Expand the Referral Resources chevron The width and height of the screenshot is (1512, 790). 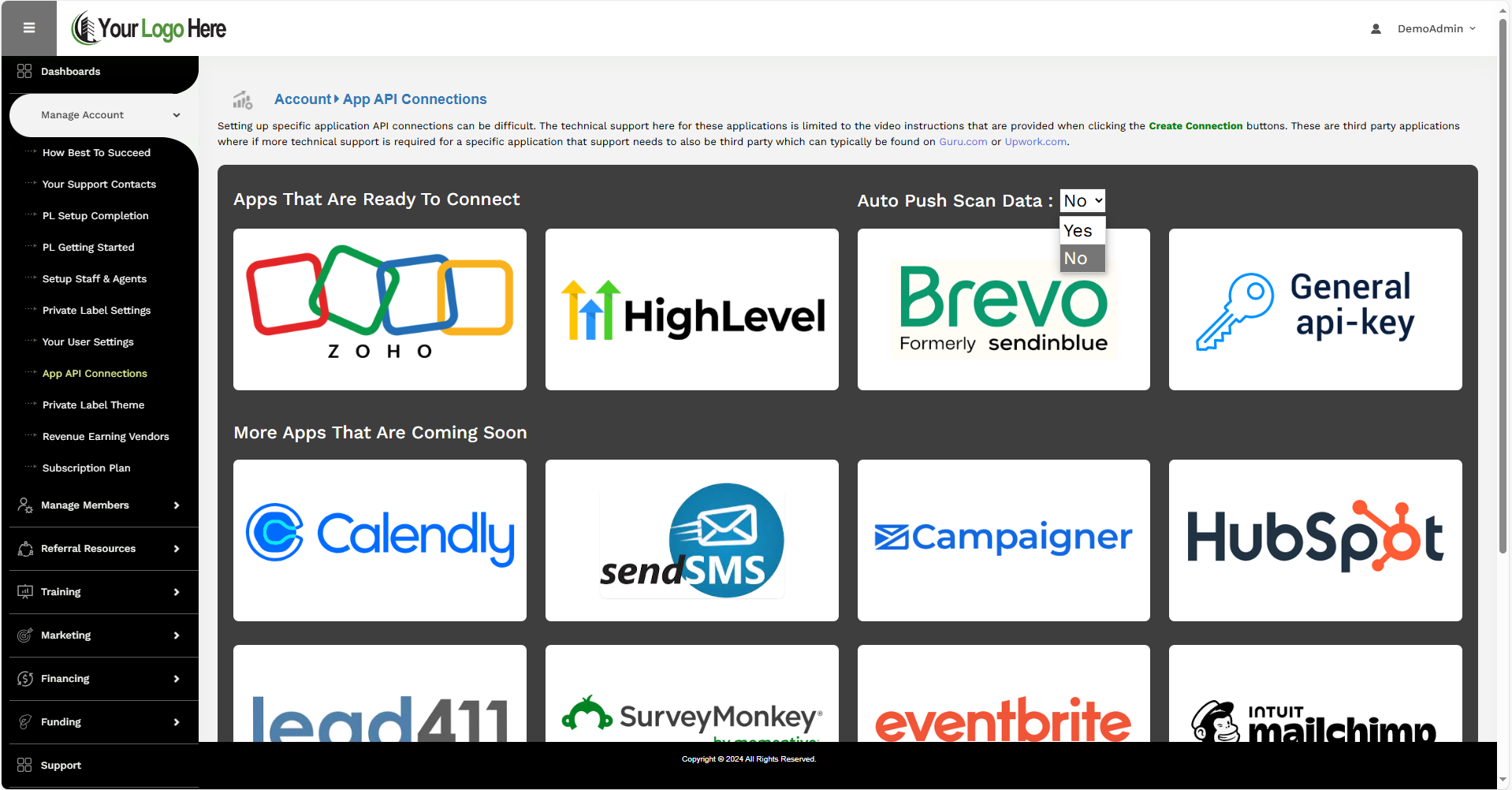click(x=177, y=549)
